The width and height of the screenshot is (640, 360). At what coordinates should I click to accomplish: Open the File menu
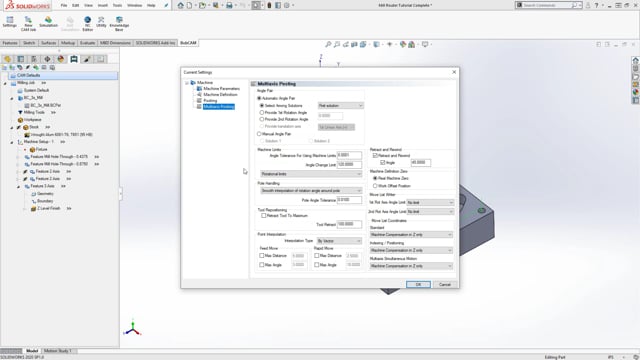click(x=64, y=5)
